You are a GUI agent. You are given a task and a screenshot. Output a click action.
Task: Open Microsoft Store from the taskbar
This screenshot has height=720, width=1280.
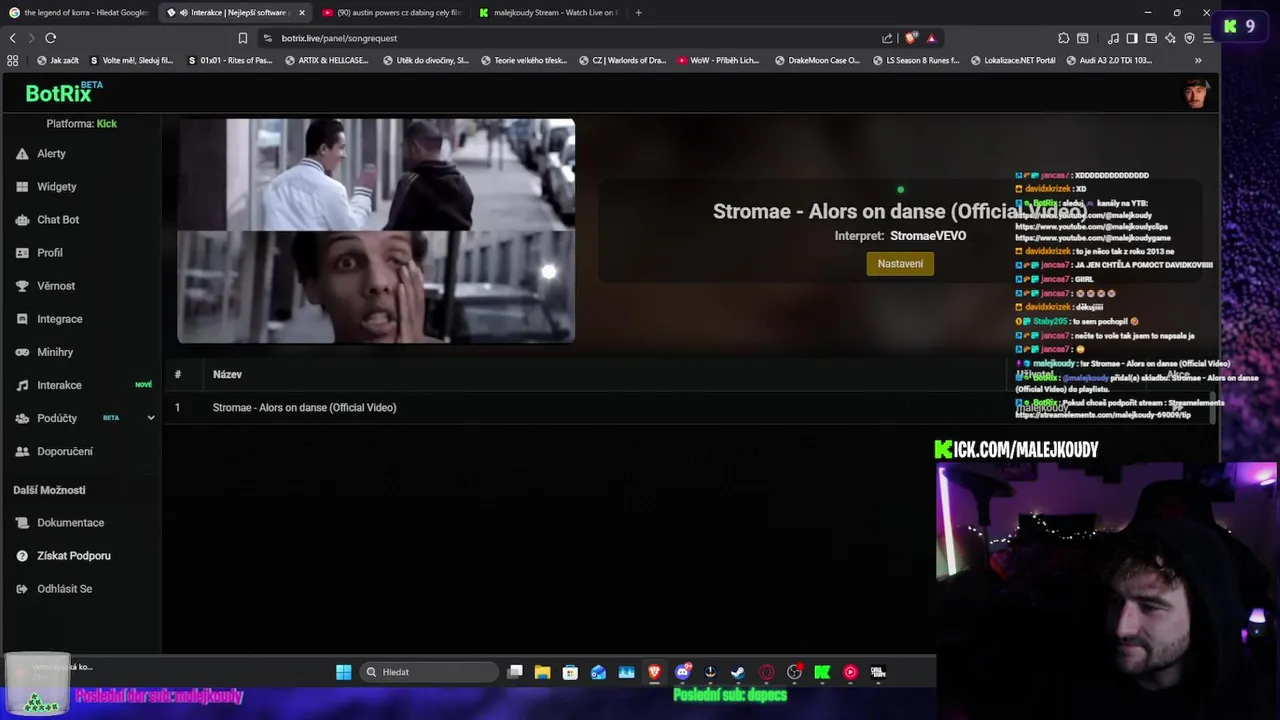pos(570,672)
